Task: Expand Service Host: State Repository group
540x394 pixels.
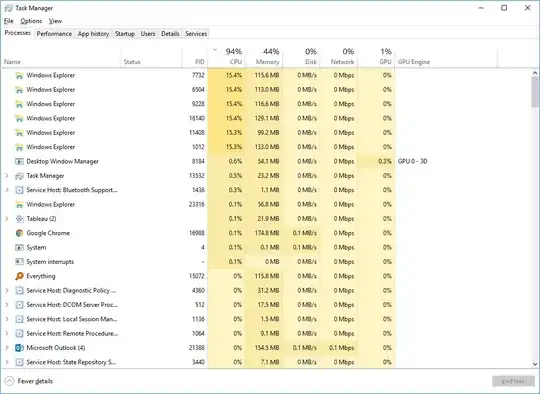Action: coord(7,362)
